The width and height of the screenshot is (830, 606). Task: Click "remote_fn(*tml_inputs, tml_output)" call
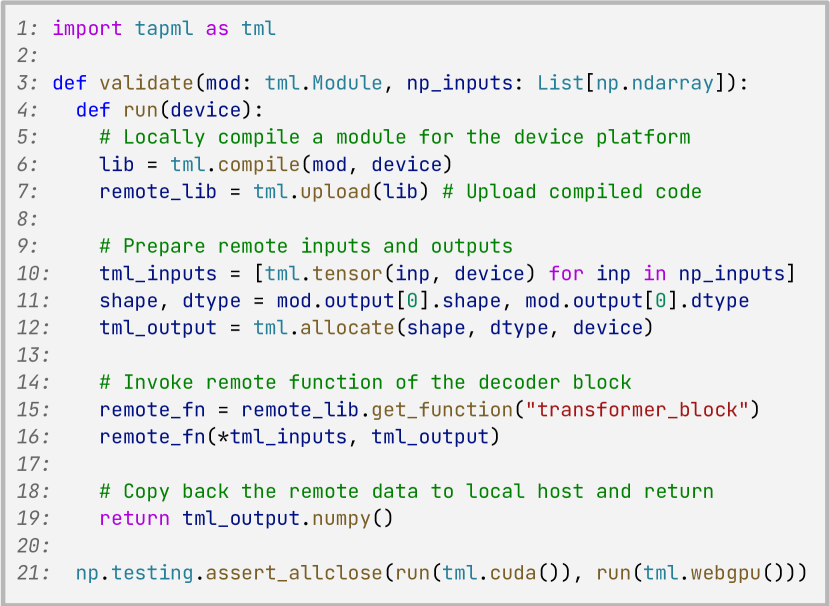pos(300,437)
